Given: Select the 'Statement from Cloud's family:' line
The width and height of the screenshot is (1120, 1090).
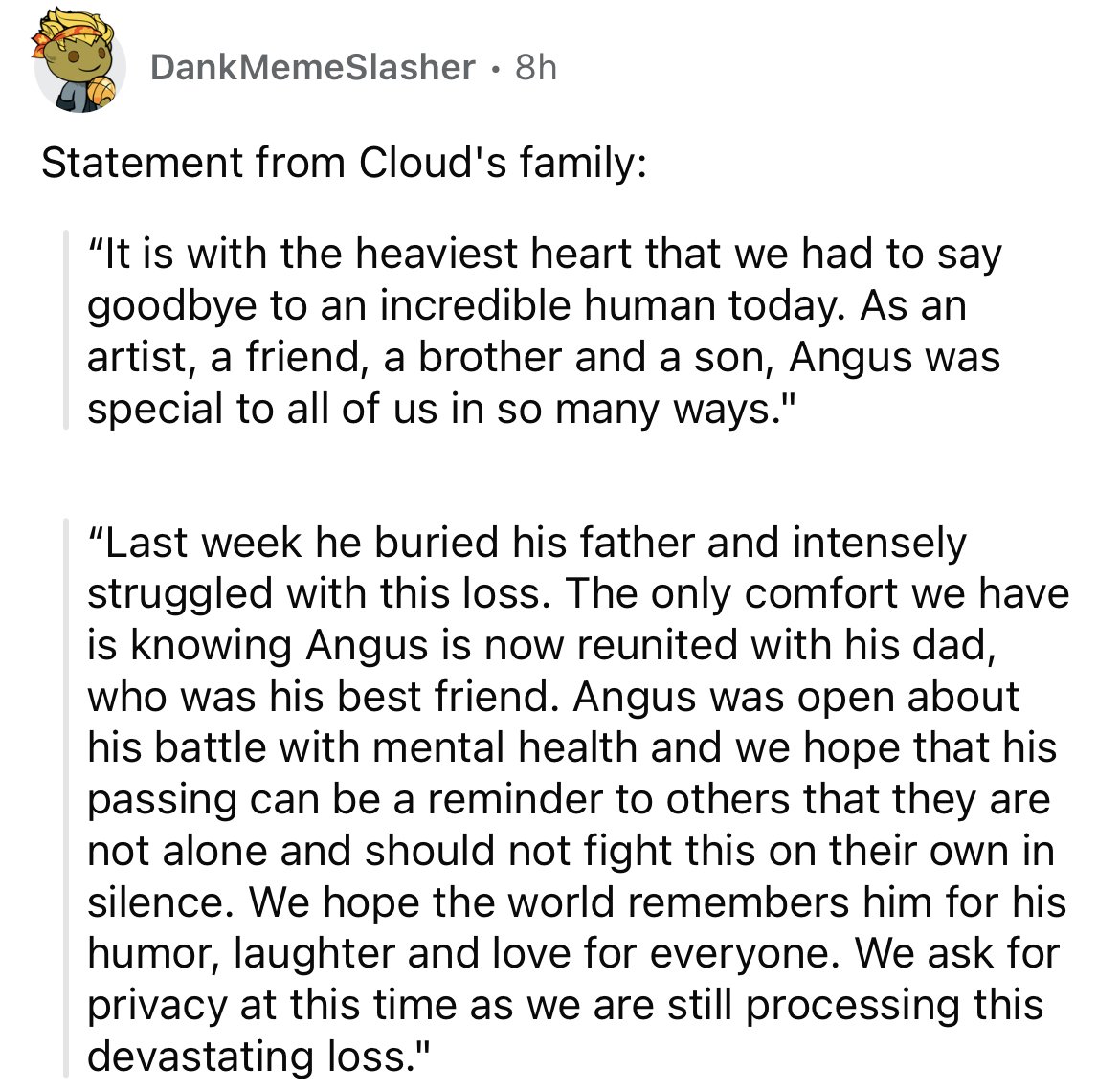Looking at the screenshot, I should [x=345, y=163].
